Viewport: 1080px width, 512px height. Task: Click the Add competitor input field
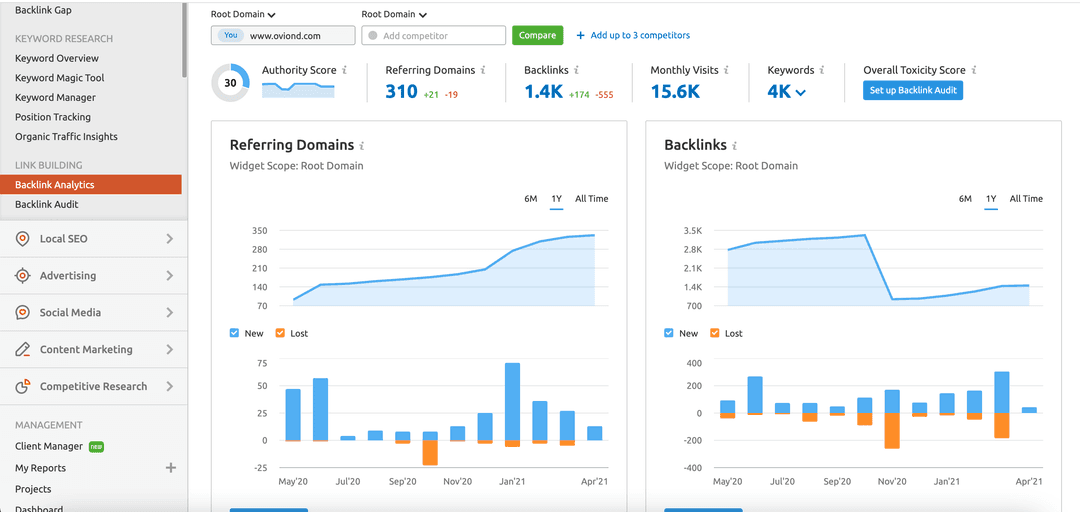point(434,35)
